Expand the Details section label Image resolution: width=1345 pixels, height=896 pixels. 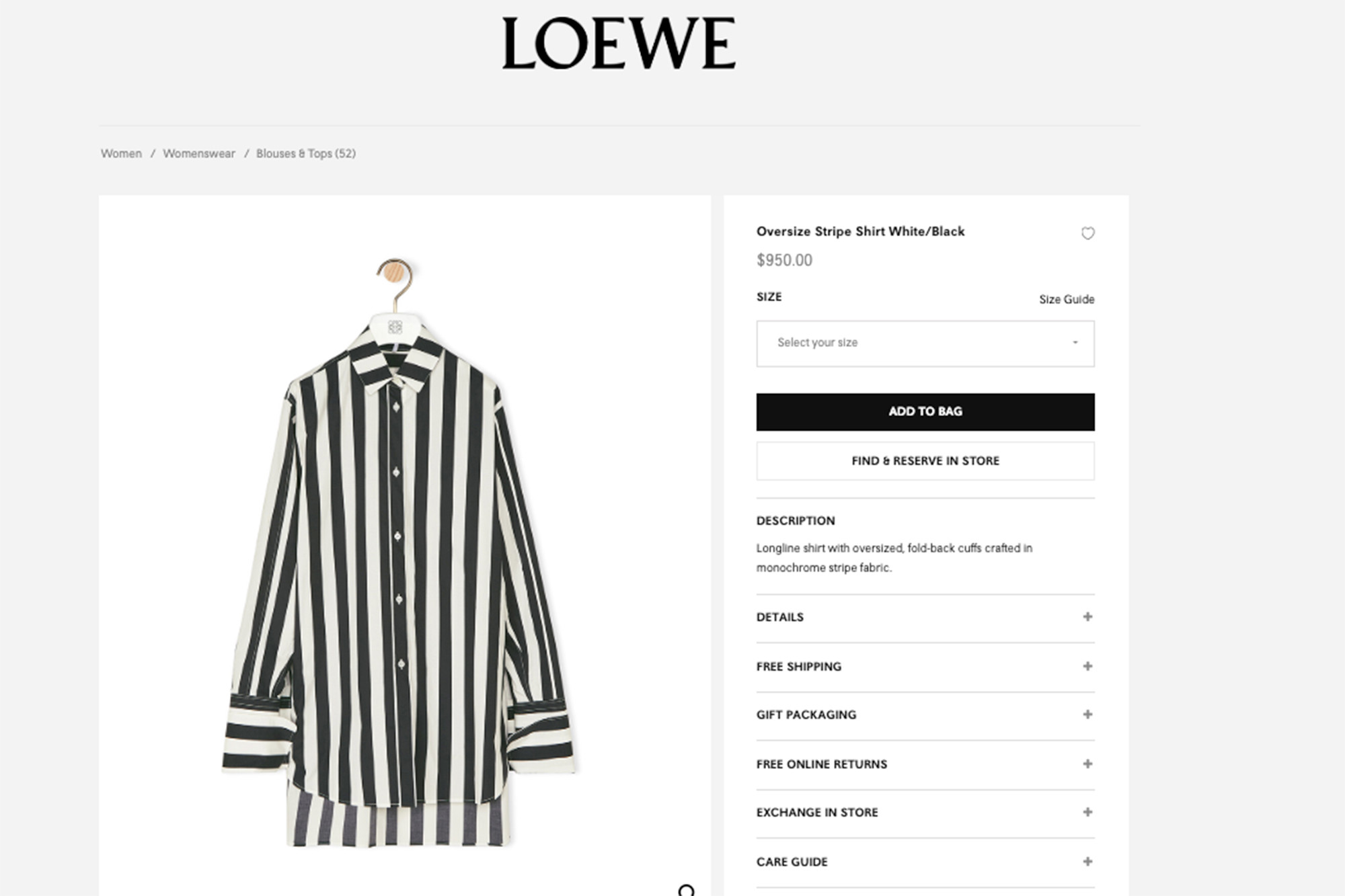pos(780,617)
